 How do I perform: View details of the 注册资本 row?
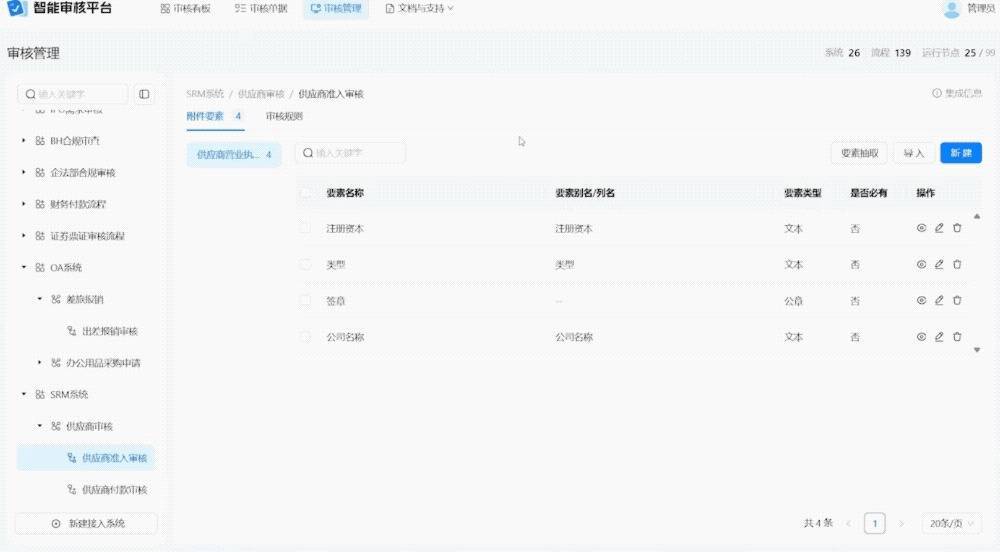point(921,228)
